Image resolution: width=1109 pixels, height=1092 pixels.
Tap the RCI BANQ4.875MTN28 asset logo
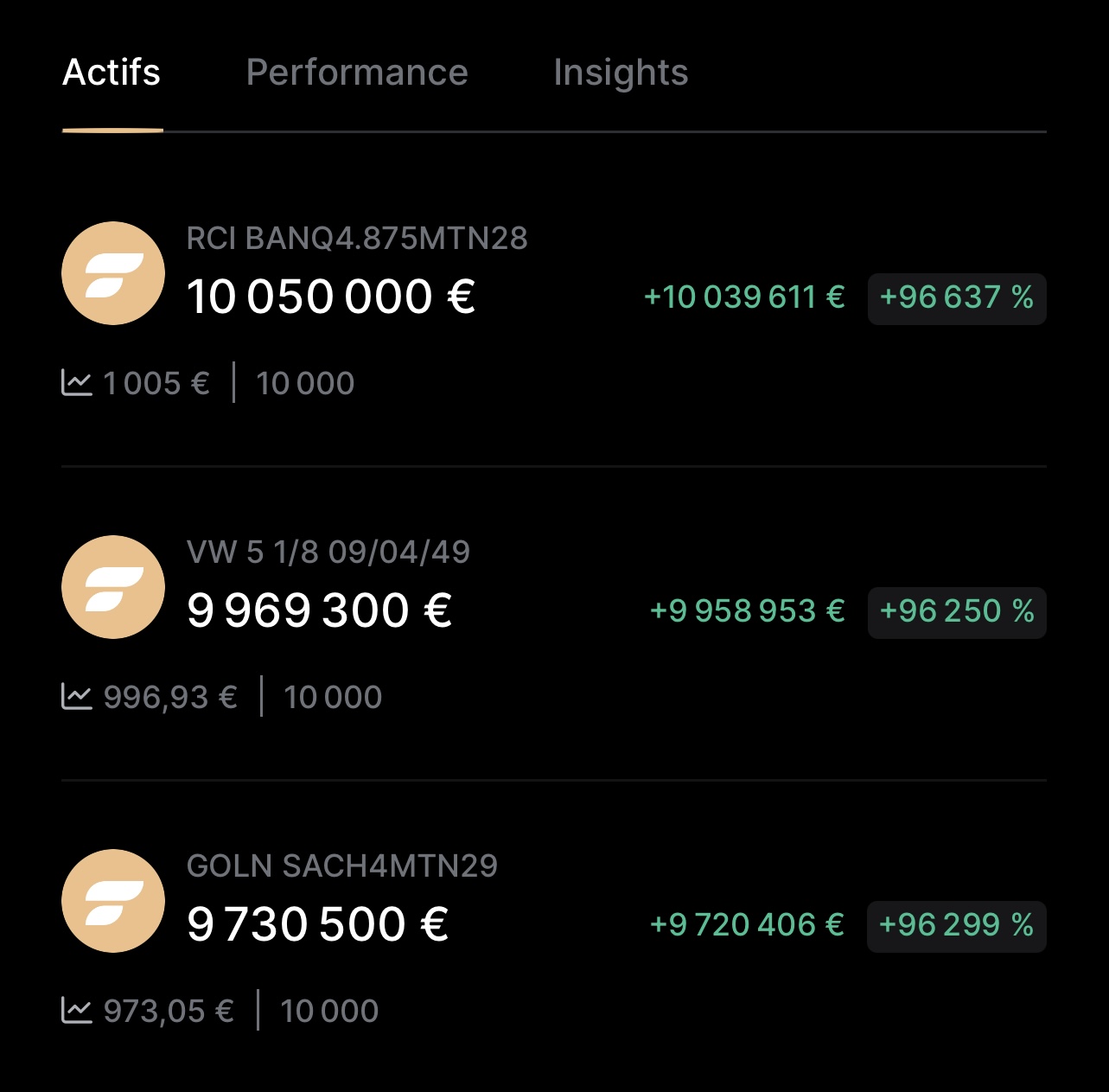coord(113,273)
